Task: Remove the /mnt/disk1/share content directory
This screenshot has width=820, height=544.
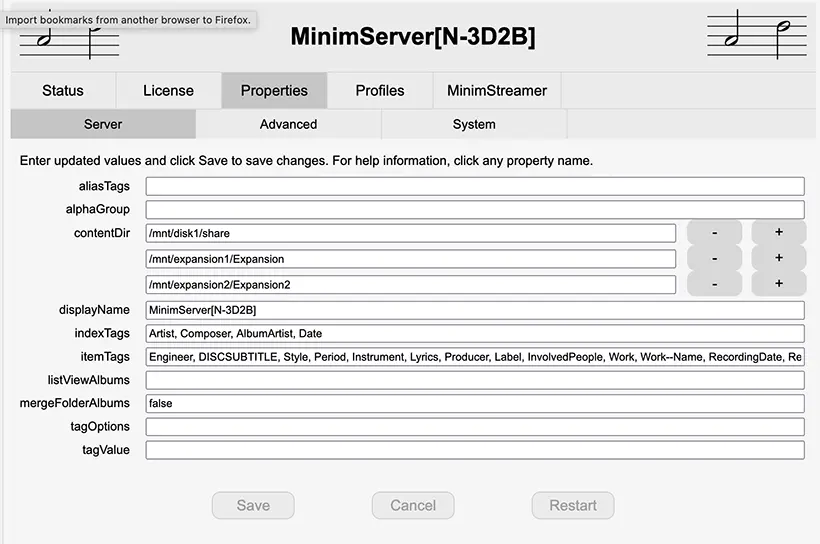Action: (x=714, y=232)
